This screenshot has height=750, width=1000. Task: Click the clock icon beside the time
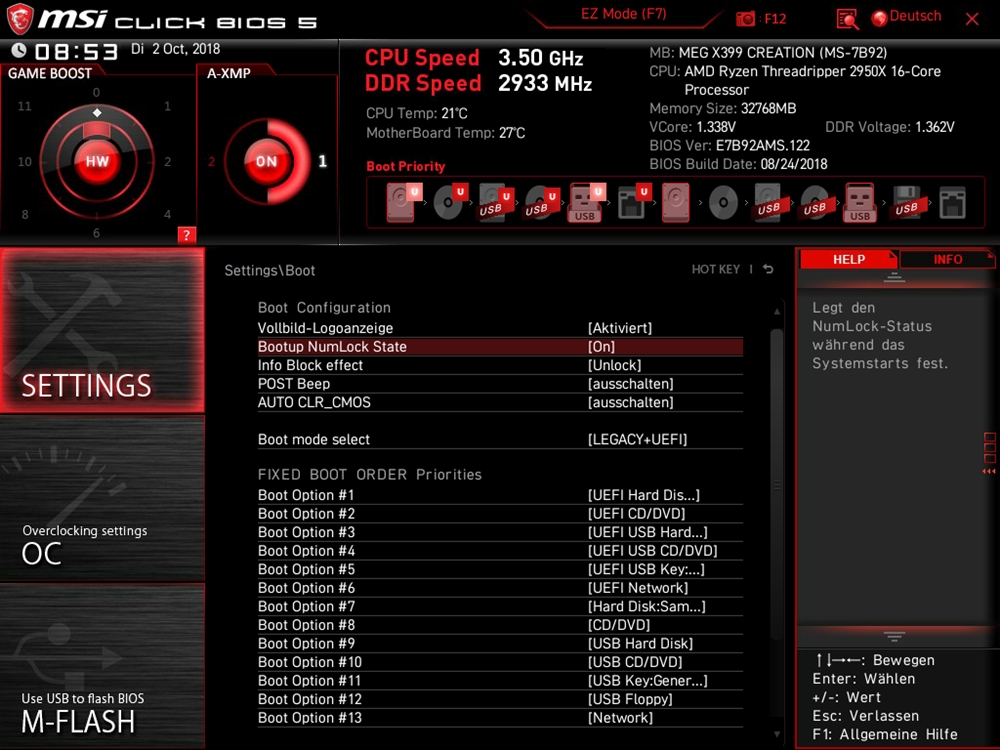coord(18,50)
